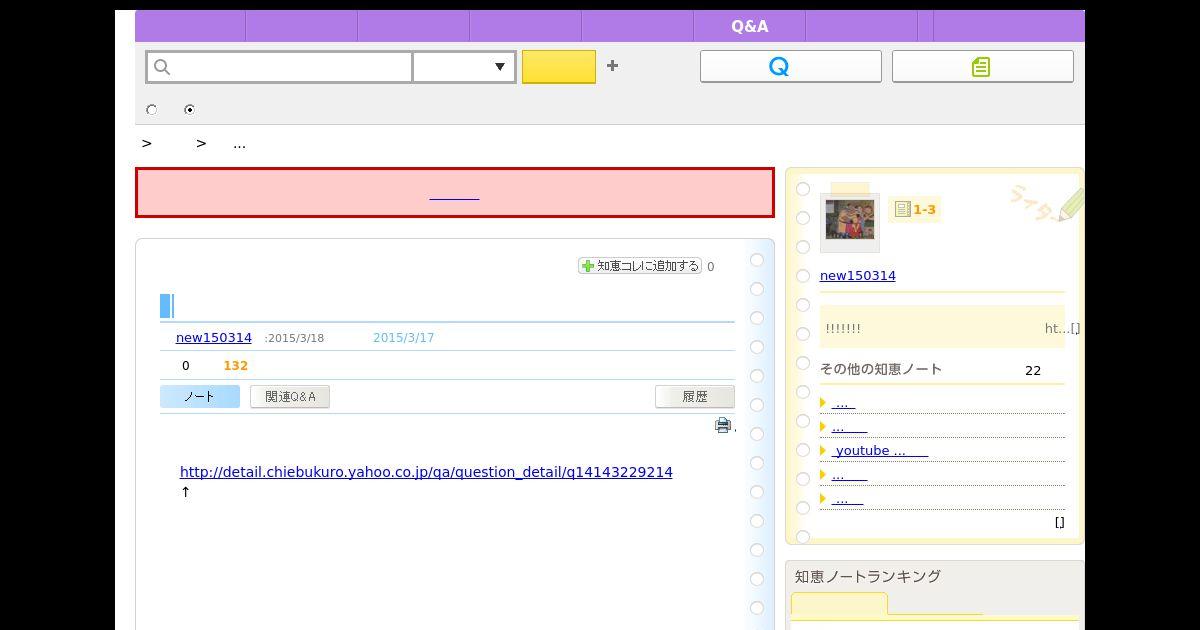Open the youtube ... note link in the sidebar

pos(880,451)
